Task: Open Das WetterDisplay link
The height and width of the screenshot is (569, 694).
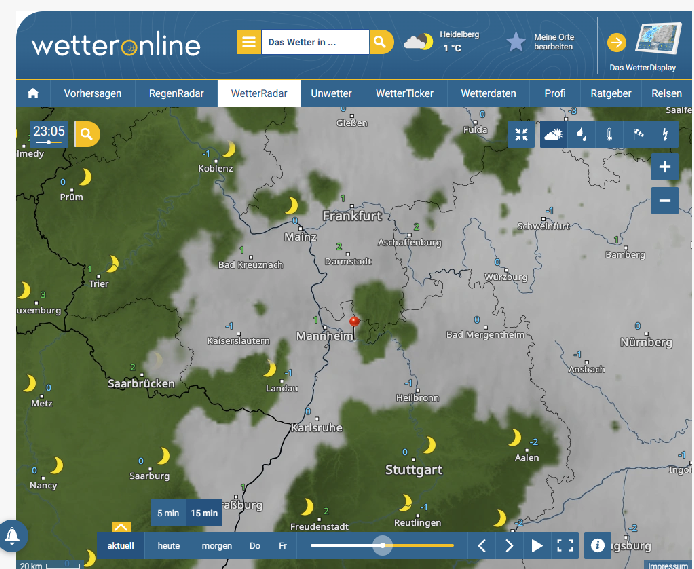Action: [643, 67]
